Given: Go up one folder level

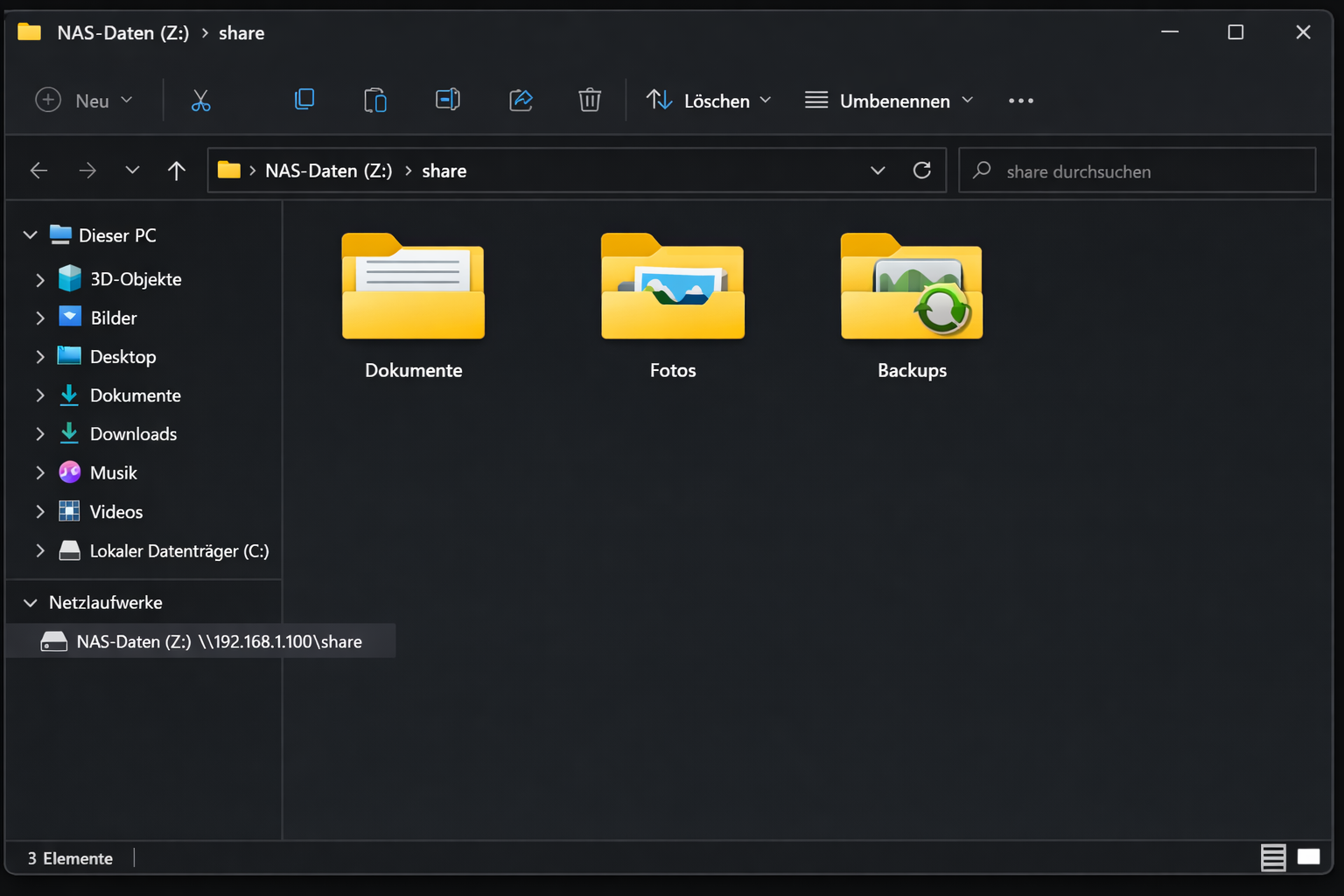Looking at the screenshot, I should pos(176,170).
